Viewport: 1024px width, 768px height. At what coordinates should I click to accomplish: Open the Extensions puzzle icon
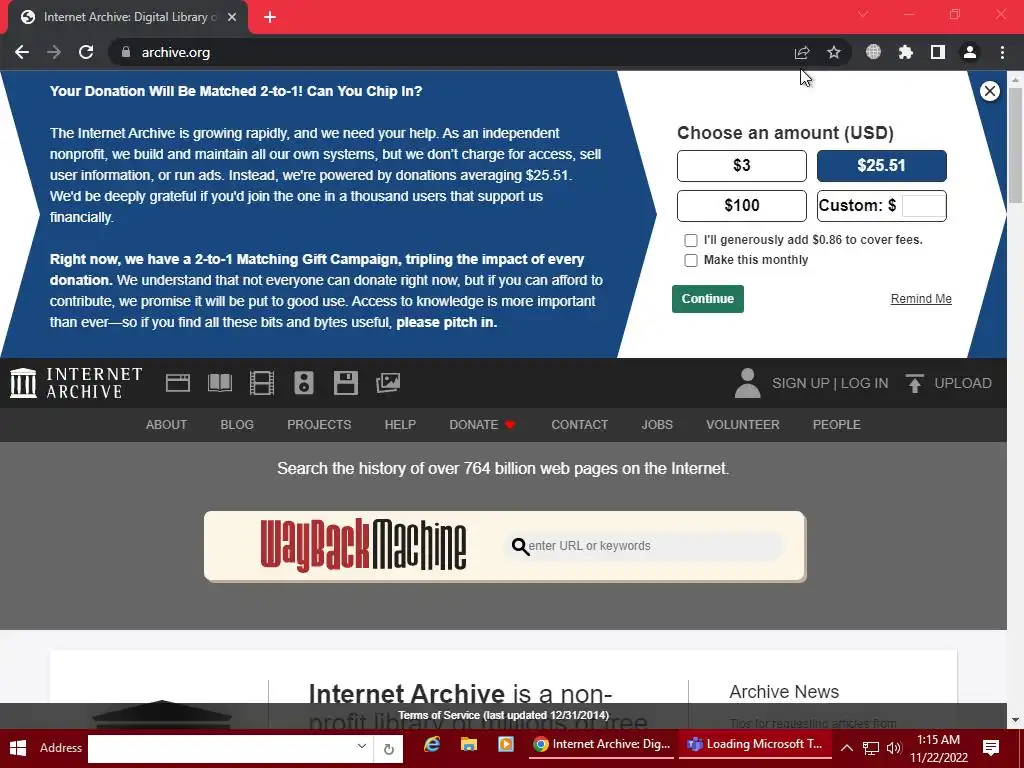906,52
